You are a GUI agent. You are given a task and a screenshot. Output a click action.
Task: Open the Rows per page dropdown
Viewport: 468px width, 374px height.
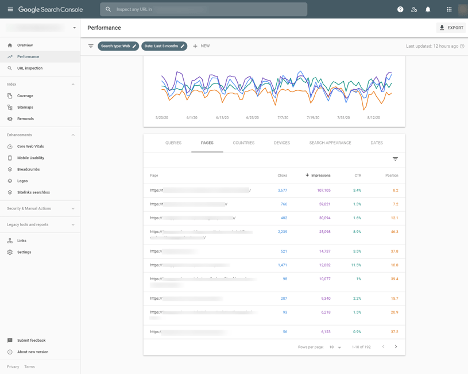335,347
